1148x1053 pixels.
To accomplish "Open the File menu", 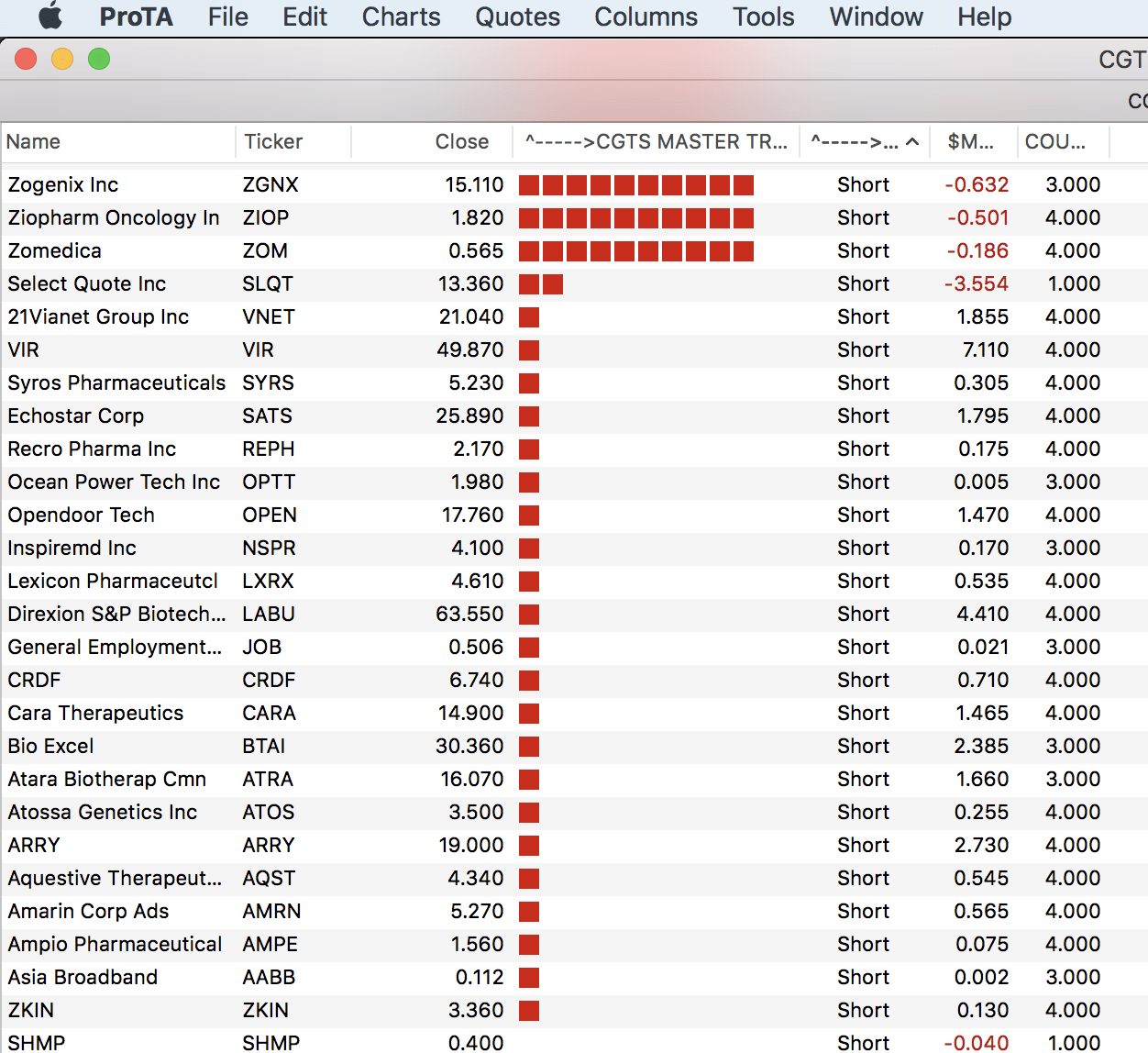I will point(228,17).
